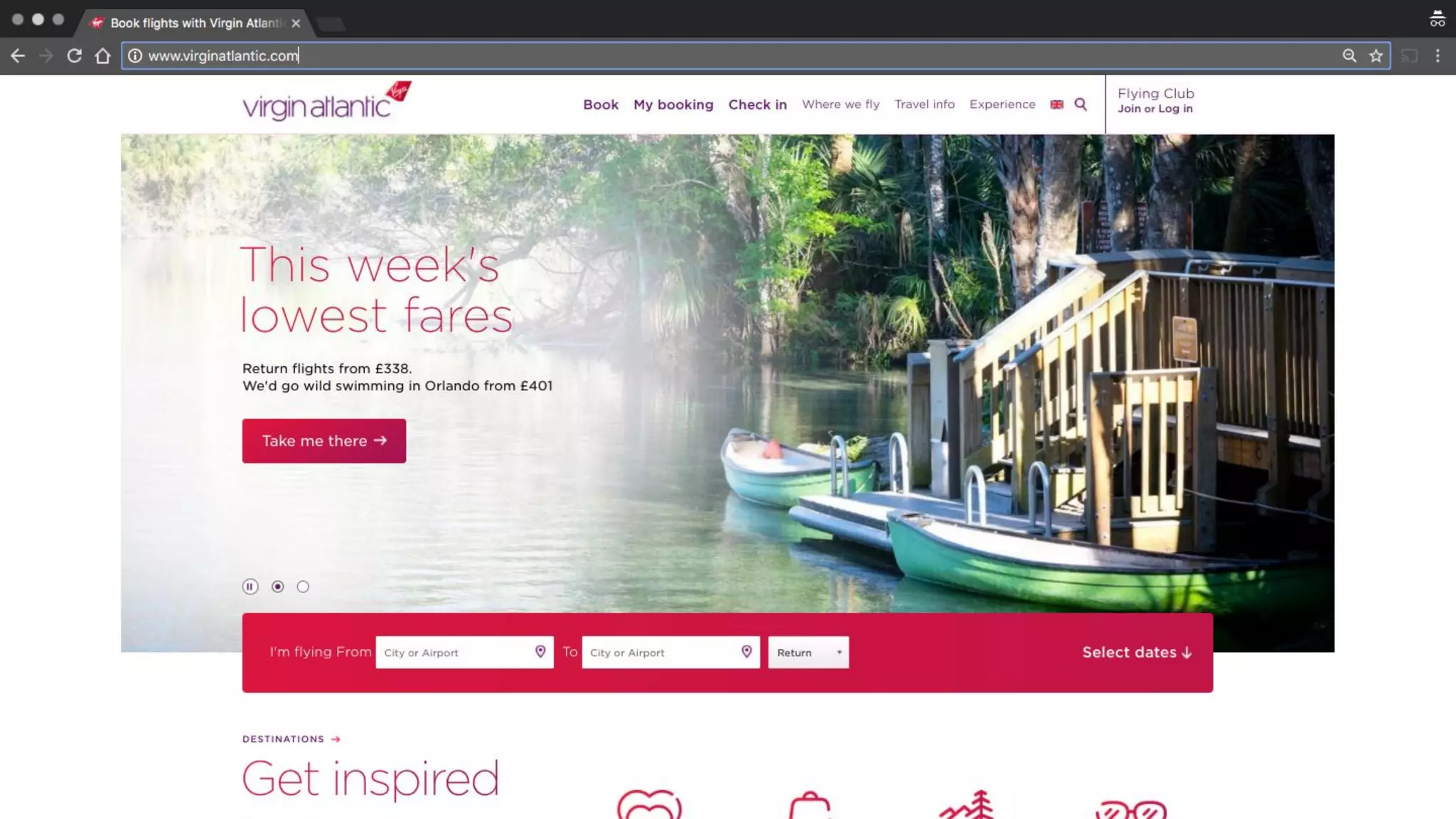Click the location pin in From field
The height and width of the screenshot is (819, 1456).
click(540, 652)
